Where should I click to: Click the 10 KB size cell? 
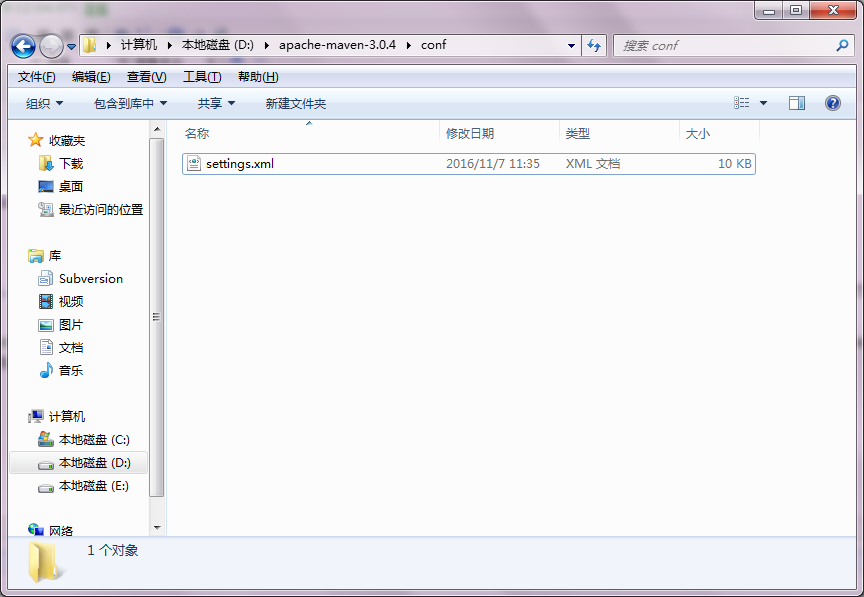click(x=735, y=164)
